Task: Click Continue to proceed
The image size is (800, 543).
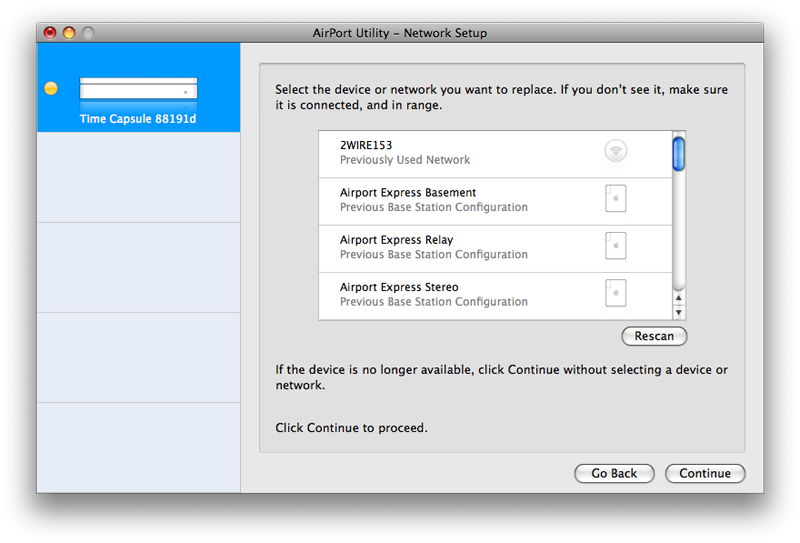Action: click(705, 474)
